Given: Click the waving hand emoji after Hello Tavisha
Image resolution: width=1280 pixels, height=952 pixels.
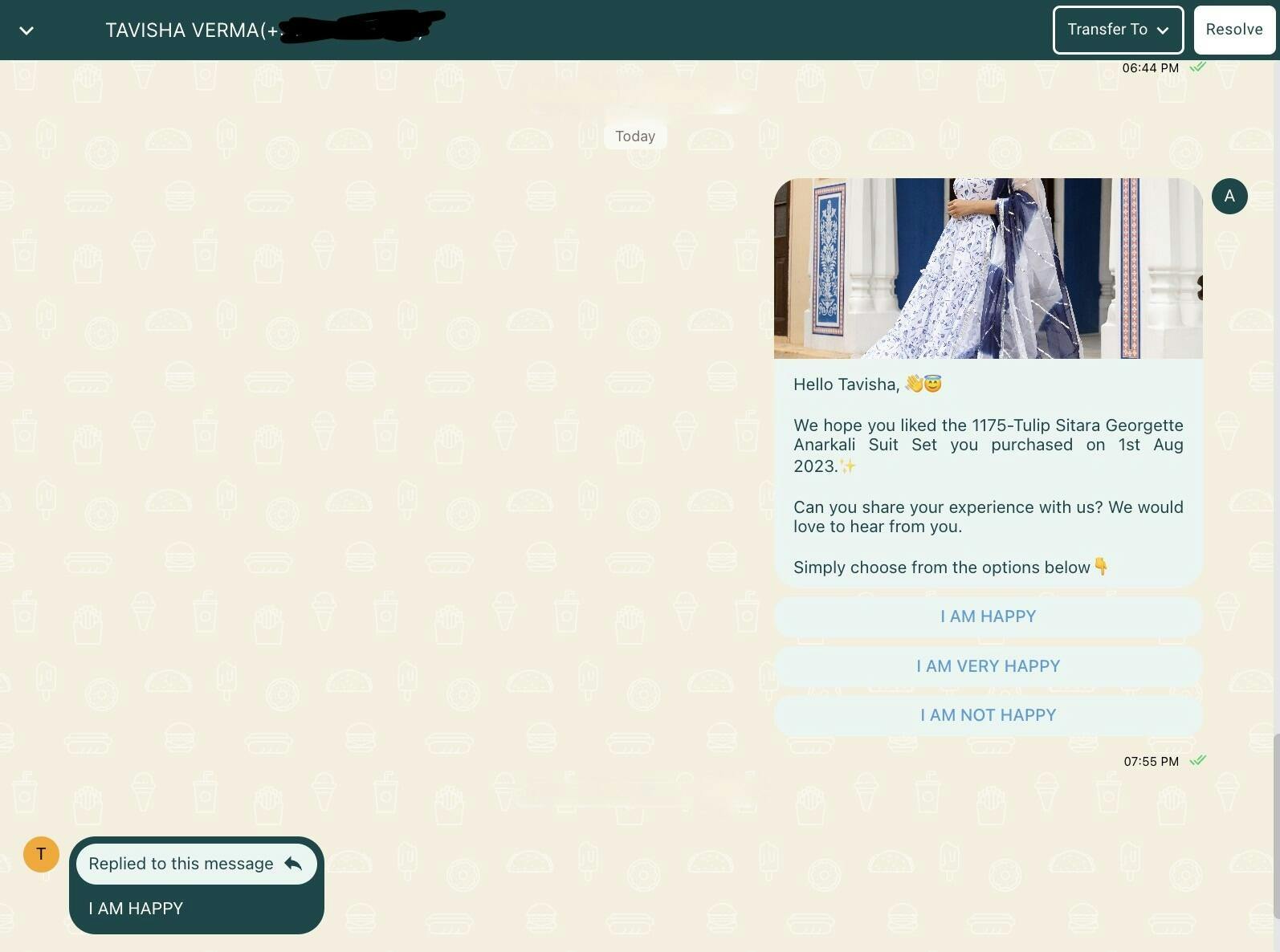Looking at the screenshot, I should tap(914, 384).
